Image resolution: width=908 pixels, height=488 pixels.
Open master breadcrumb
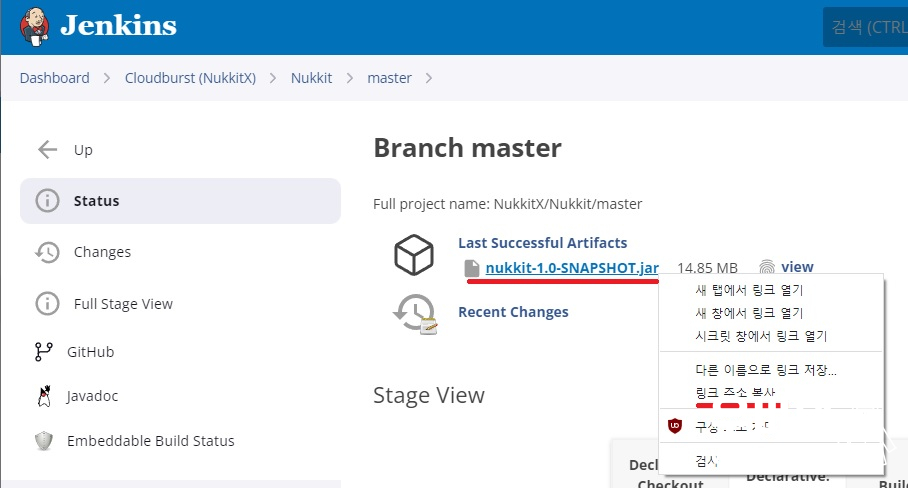(x=389, y=78)
